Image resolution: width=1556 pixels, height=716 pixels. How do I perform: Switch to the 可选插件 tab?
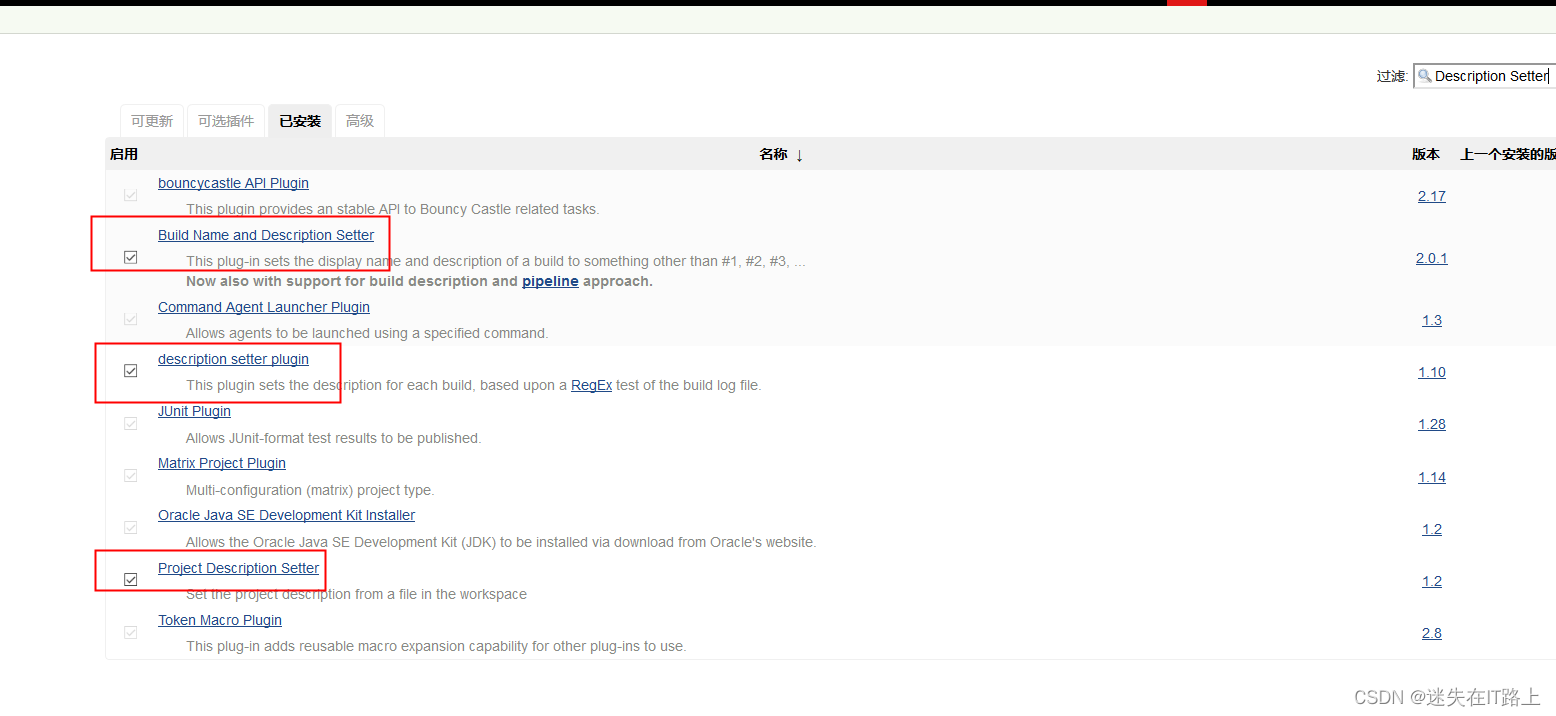tap(225, 120)
